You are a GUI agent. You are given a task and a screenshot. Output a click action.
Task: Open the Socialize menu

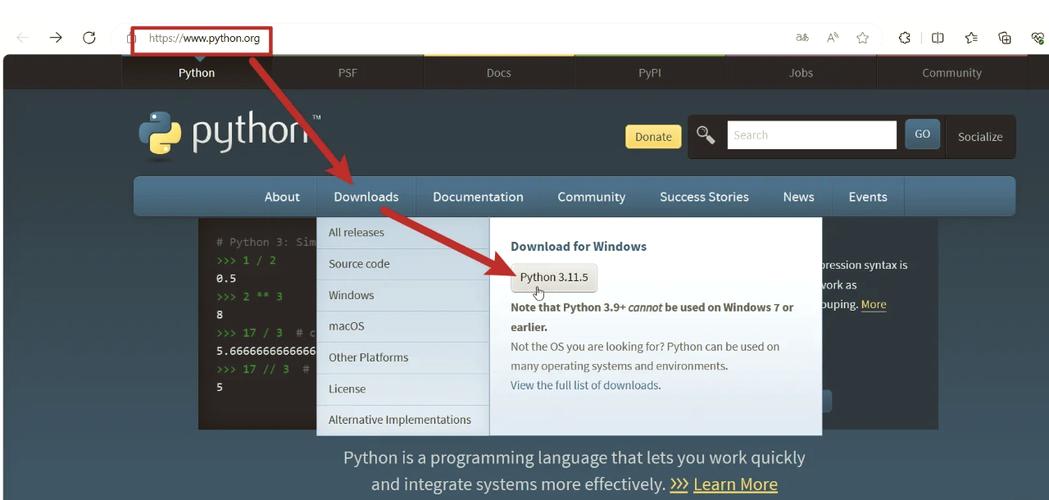point(980,137)
